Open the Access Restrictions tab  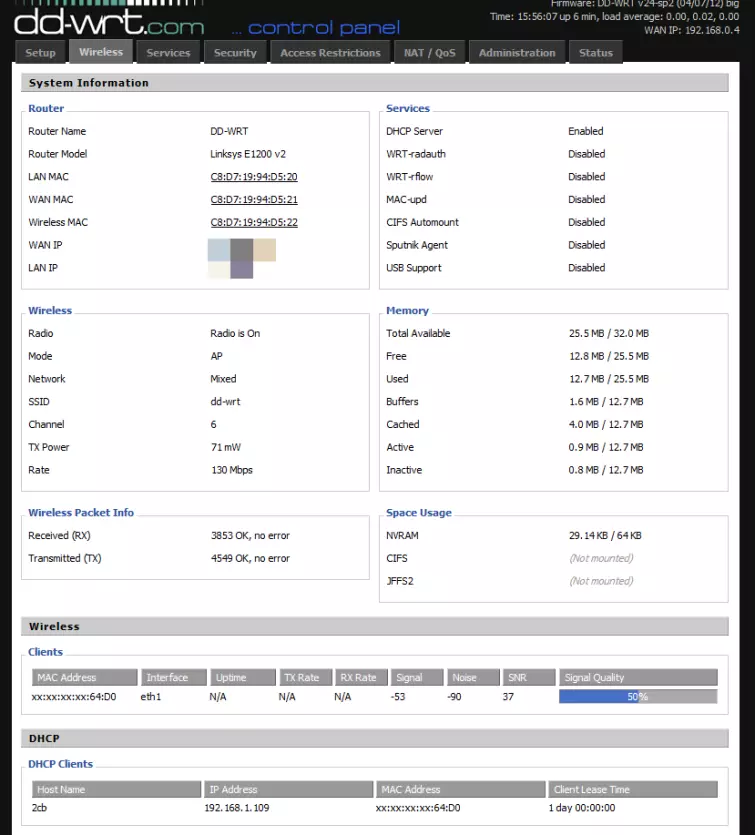click(330, 53)
